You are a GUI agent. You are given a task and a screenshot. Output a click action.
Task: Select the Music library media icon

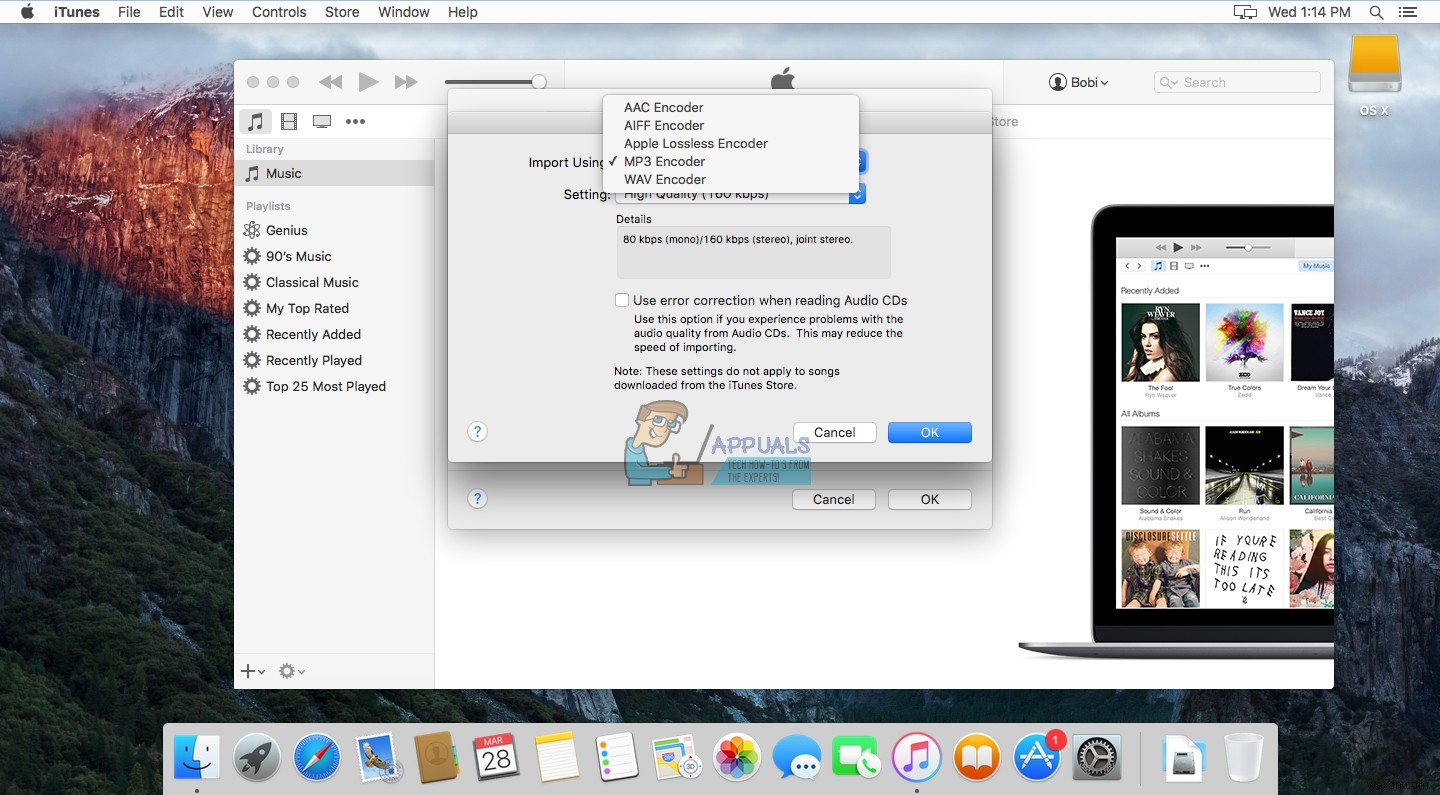[256, 121]
